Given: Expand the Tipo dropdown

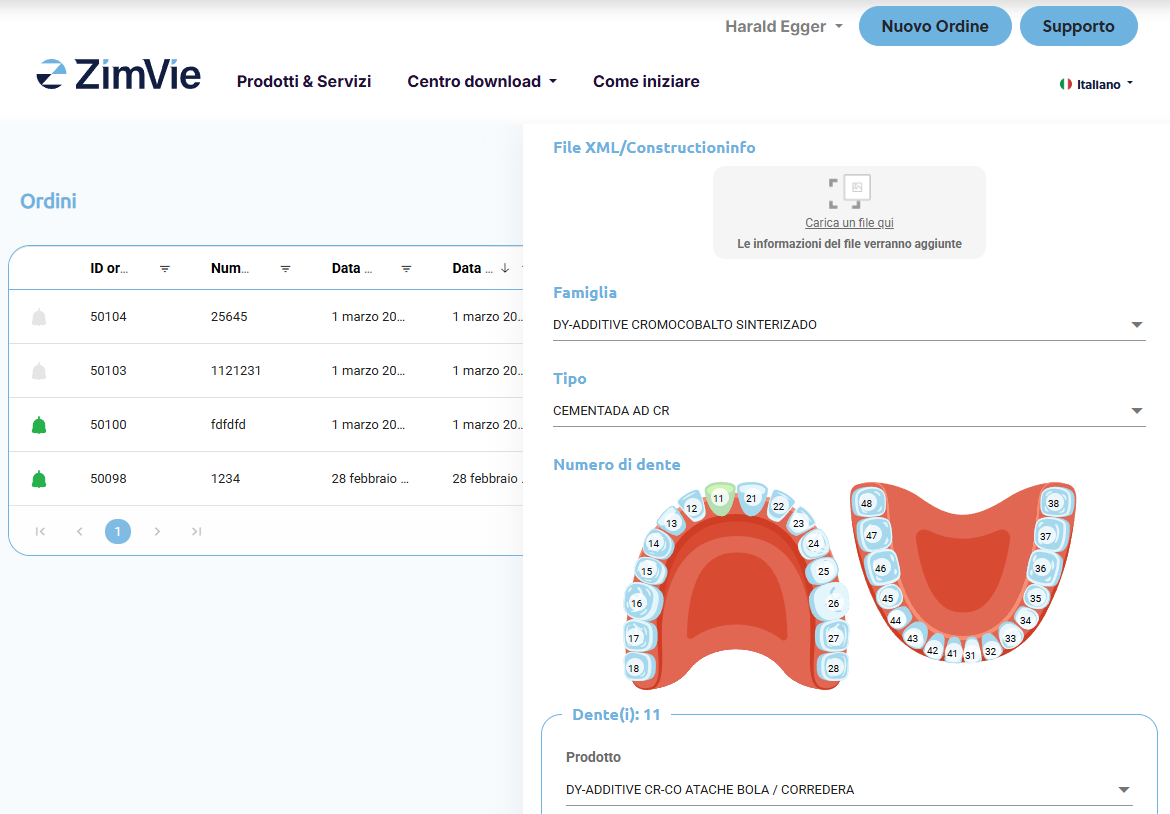Looking at the screenshot, I should 1136,411.
